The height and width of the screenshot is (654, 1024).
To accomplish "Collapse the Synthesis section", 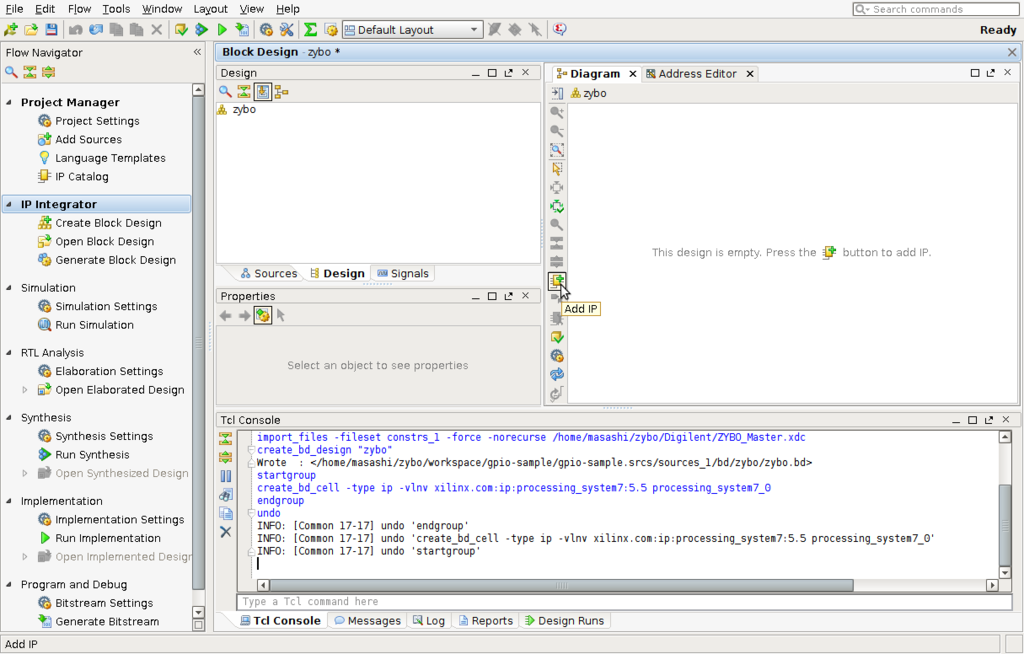I will click(9, 417).
